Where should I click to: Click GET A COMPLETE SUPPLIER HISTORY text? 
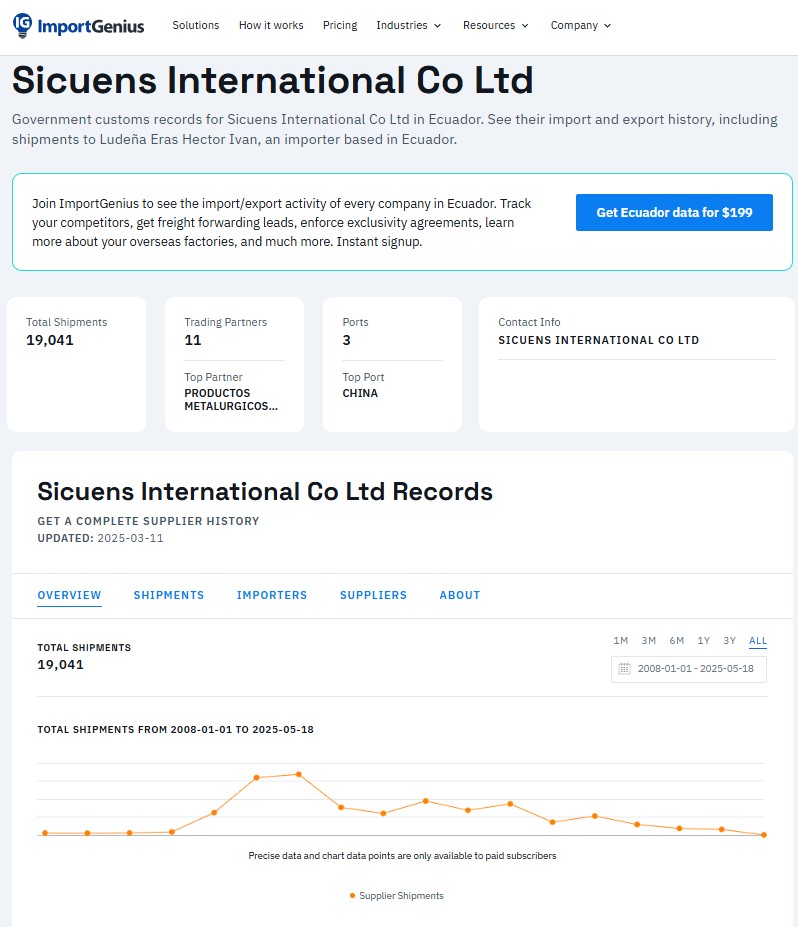[x=148, y=521]
